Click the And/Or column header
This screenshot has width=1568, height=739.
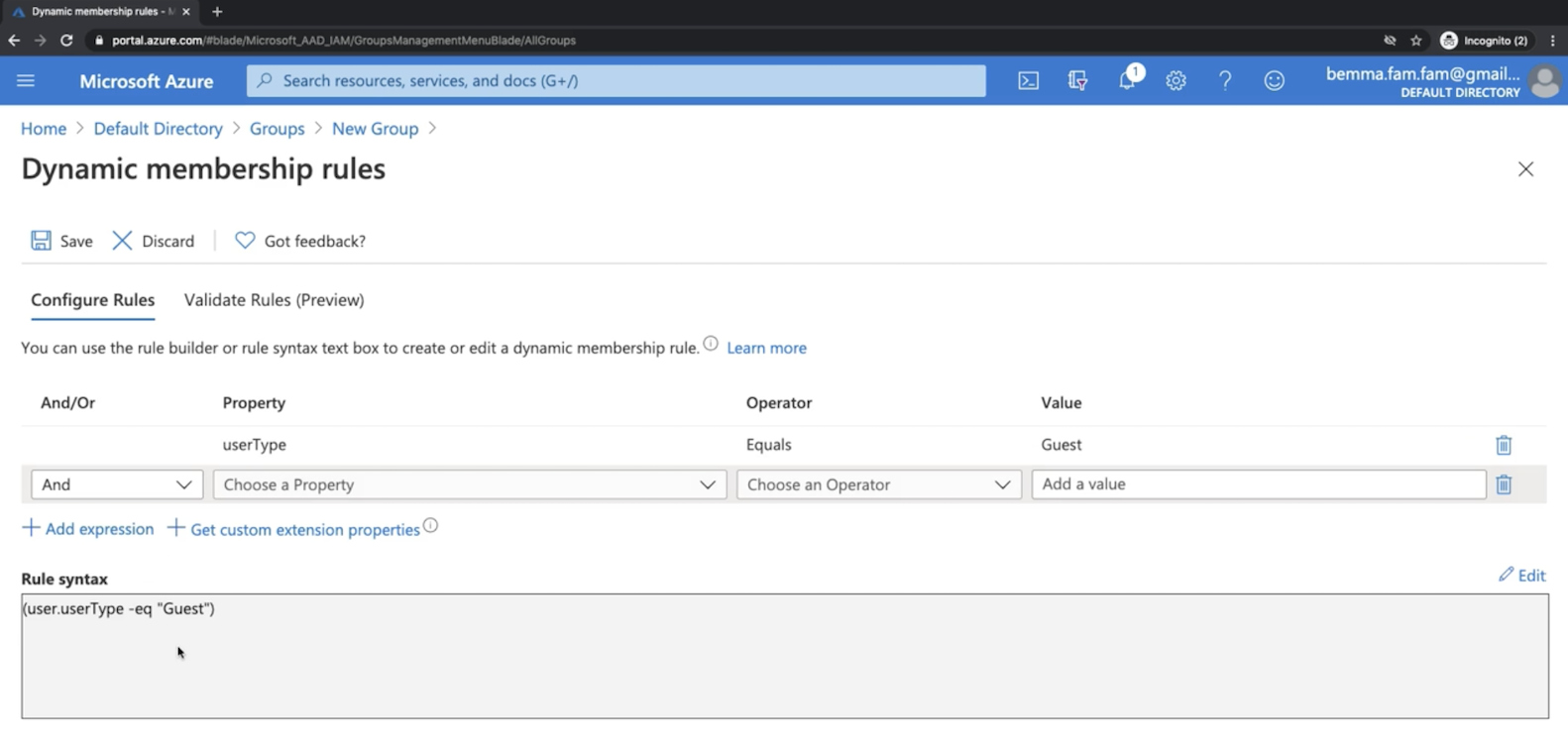(x=68, y=403)
